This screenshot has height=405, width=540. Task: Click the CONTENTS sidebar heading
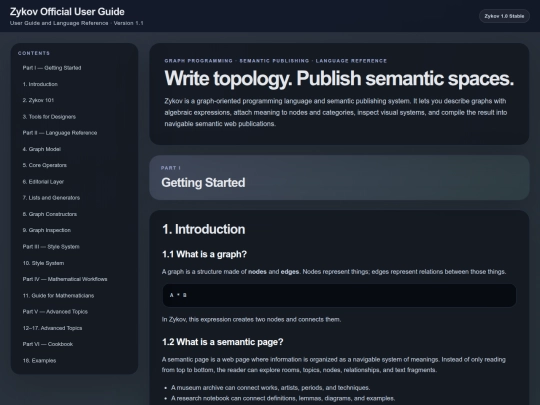point(34,53)
